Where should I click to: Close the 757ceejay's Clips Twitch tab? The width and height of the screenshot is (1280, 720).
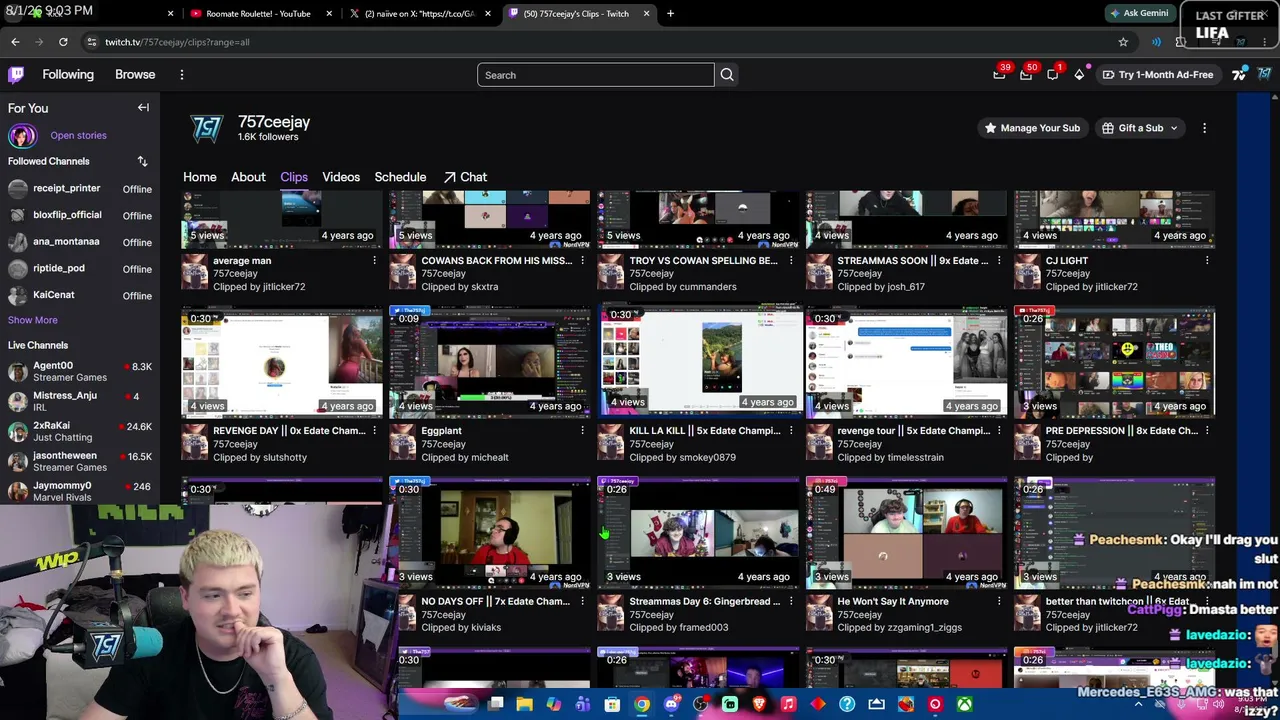pos(646,14)
